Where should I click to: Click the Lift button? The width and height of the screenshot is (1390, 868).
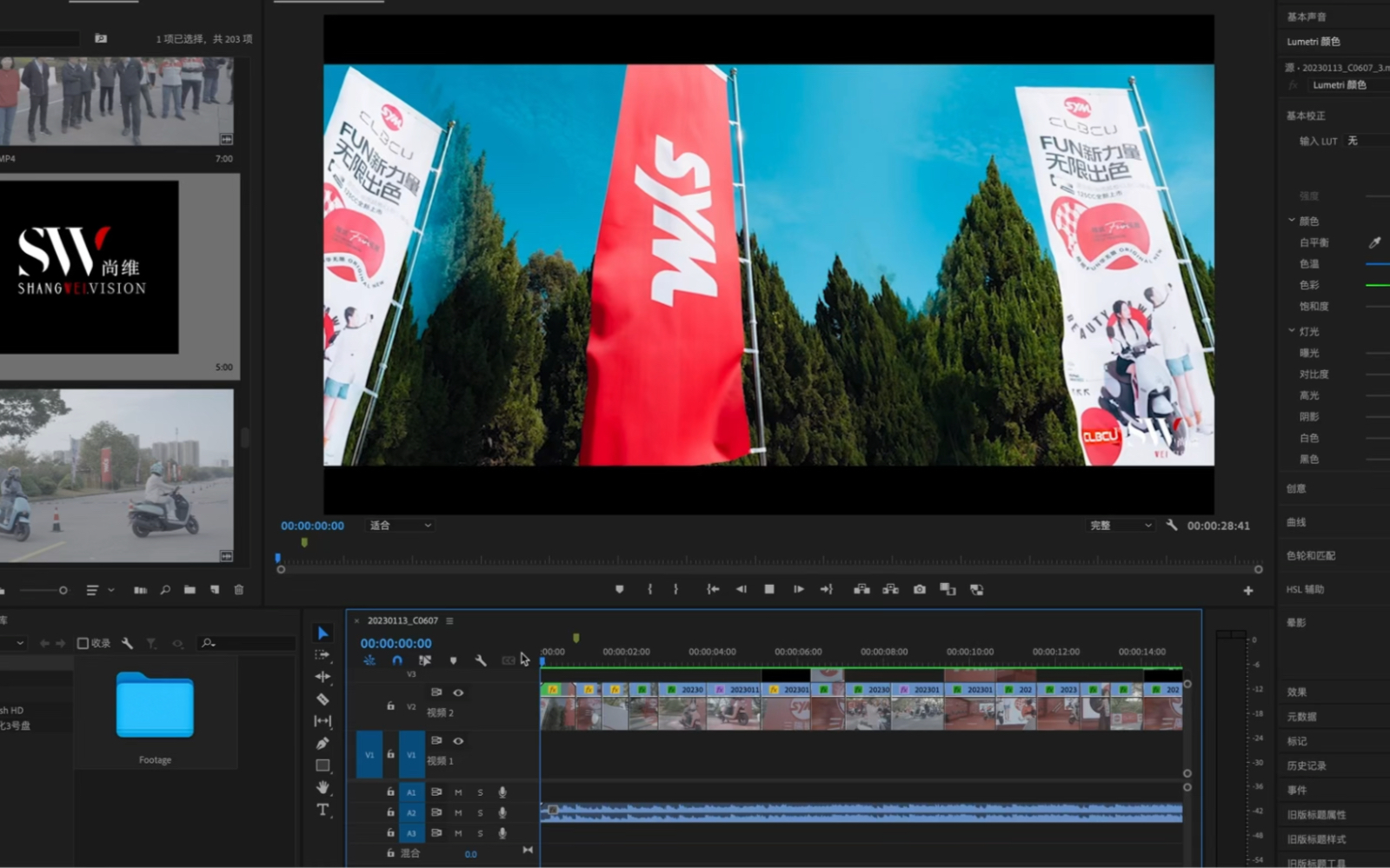(861, 589)
